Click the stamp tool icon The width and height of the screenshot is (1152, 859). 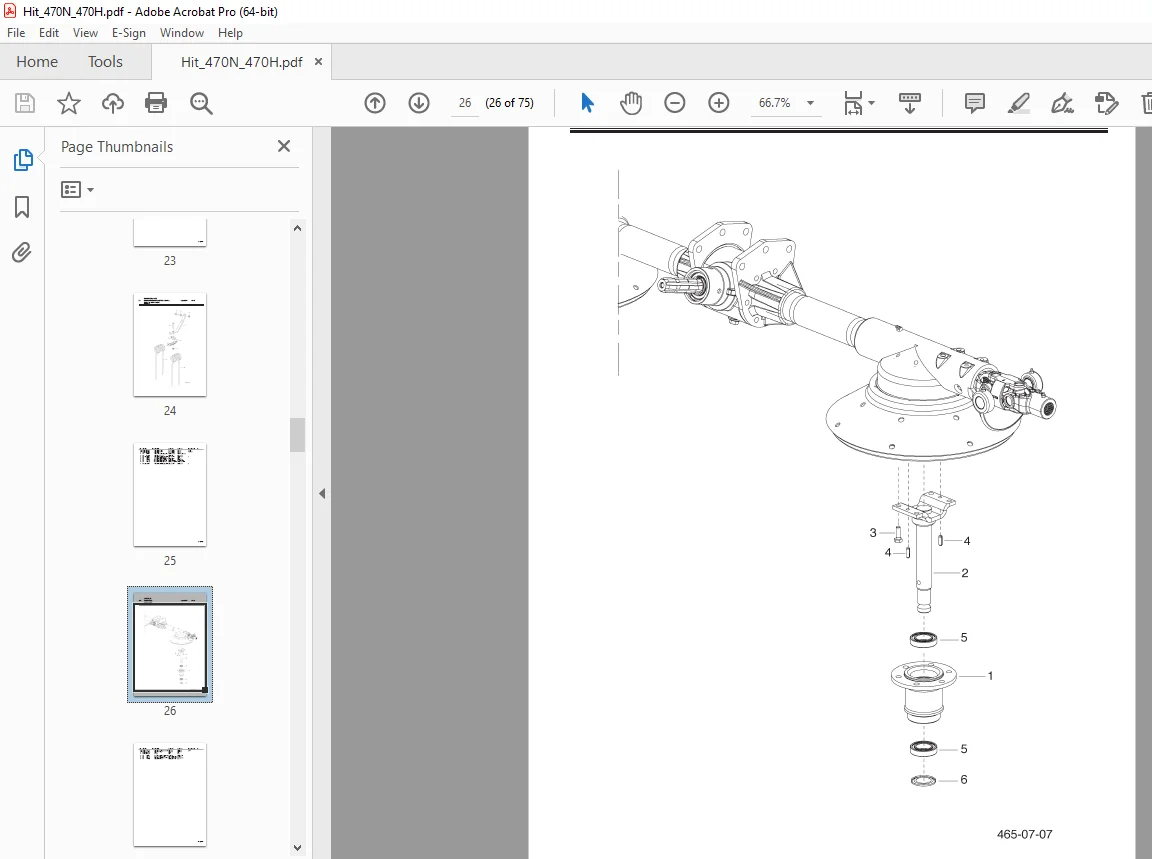pyautogui.click(x=1106, y=103)
